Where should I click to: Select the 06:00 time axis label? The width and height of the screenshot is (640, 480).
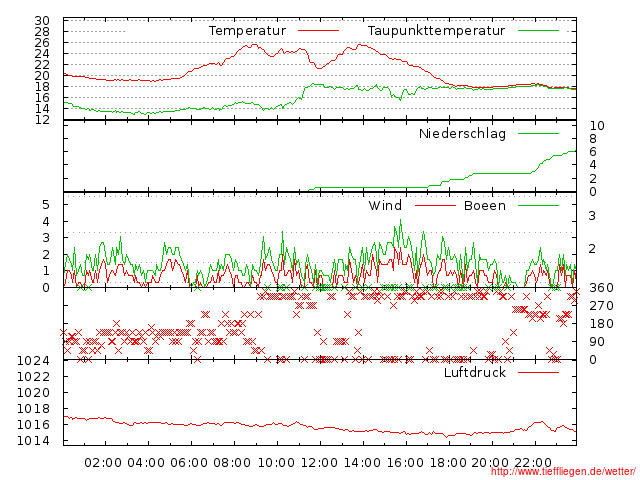(189, 463)
